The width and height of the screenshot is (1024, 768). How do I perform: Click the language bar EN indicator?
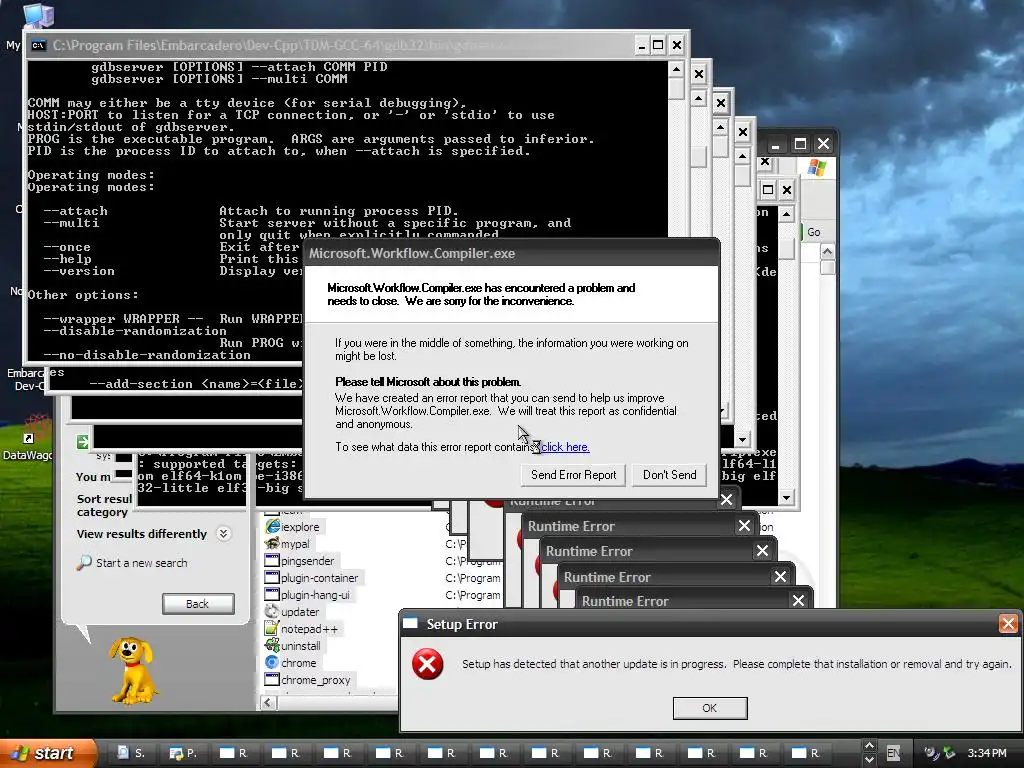coord(893,753)
